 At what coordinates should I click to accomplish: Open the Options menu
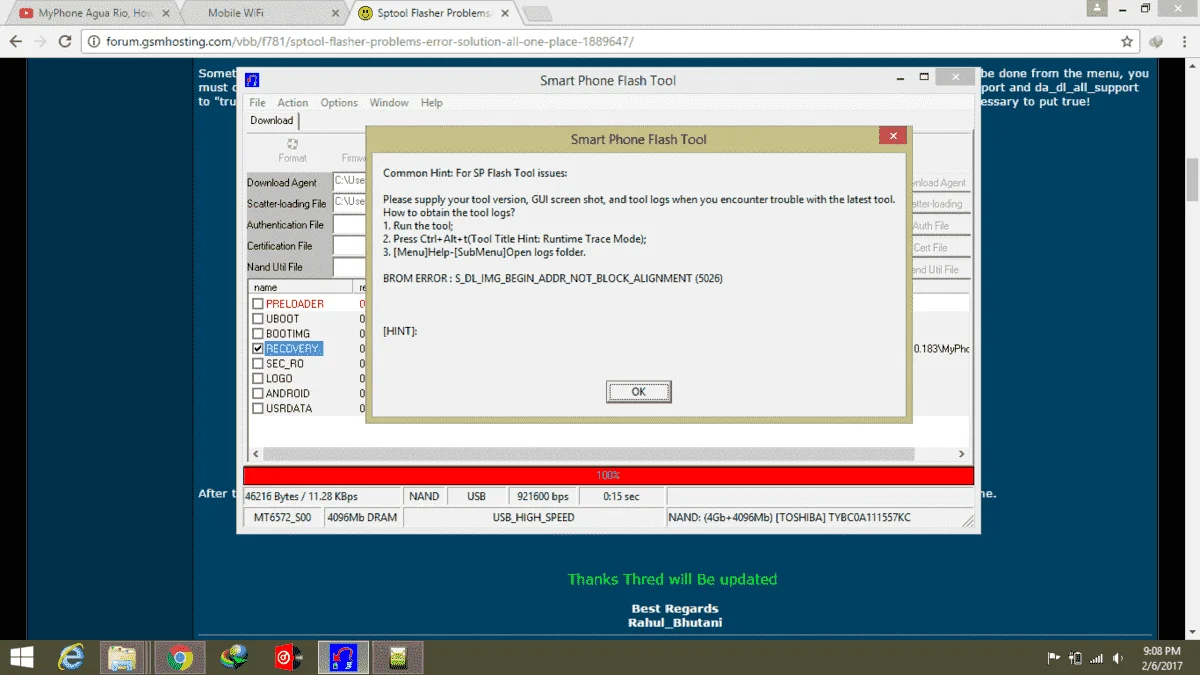click(339, 103)
